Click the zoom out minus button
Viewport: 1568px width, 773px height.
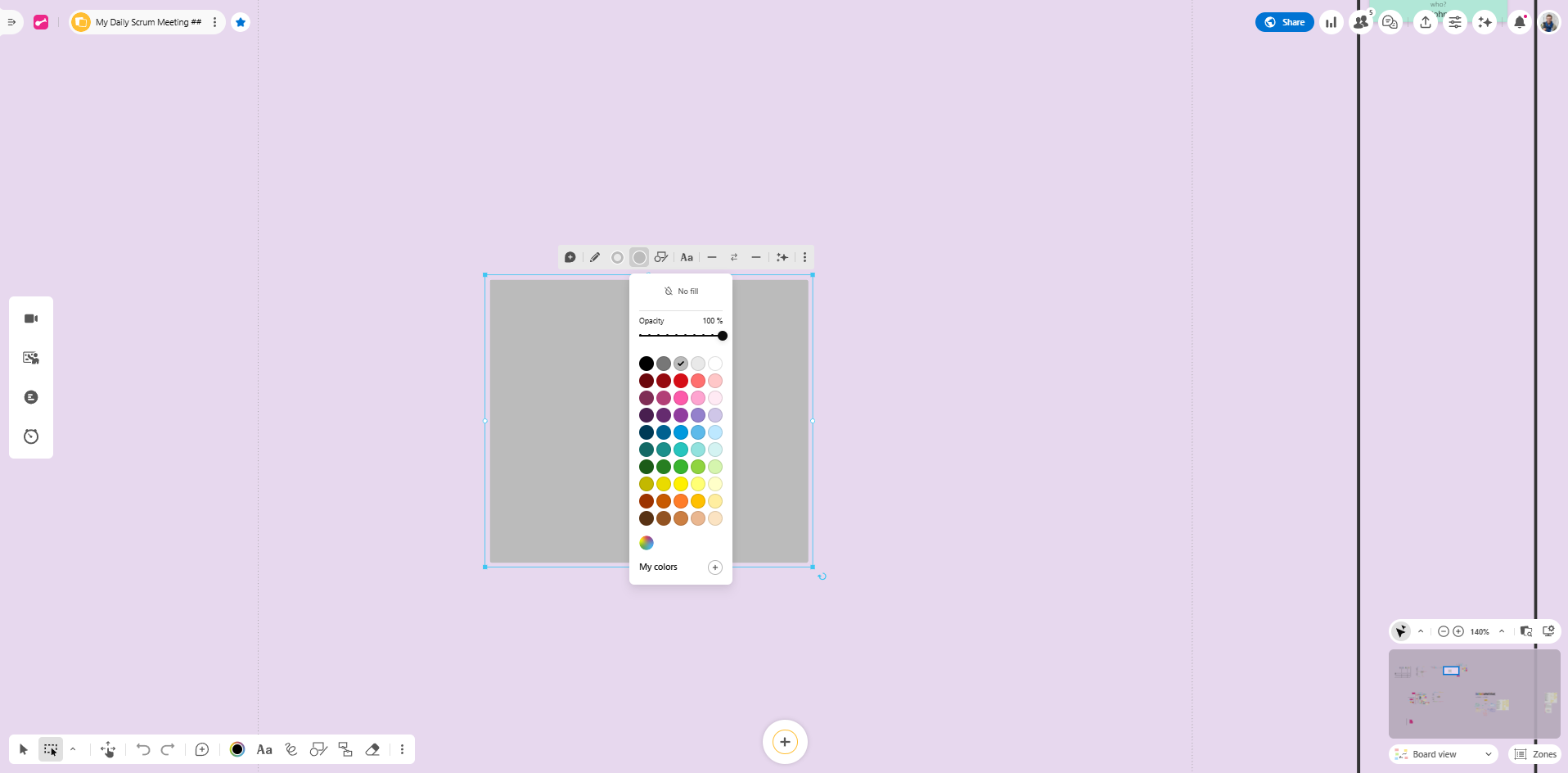(x=1443, y=631)
